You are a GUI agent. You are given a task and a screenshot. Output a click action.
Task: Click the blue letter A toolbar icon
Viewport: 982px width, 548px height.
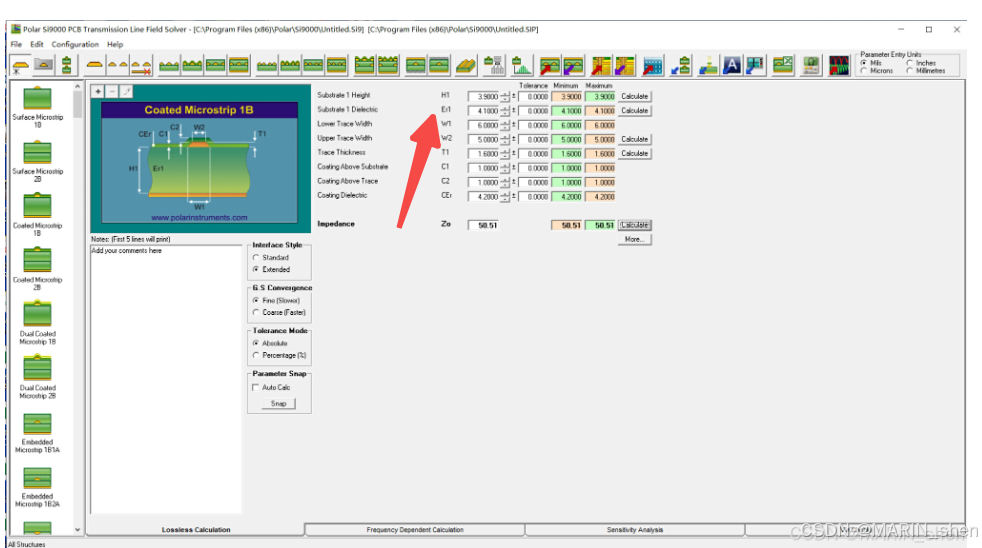[731, 65]
